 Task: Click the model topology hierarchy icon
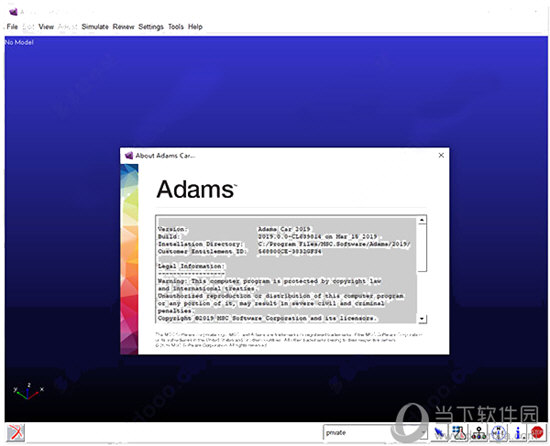(x=478, y=433)
